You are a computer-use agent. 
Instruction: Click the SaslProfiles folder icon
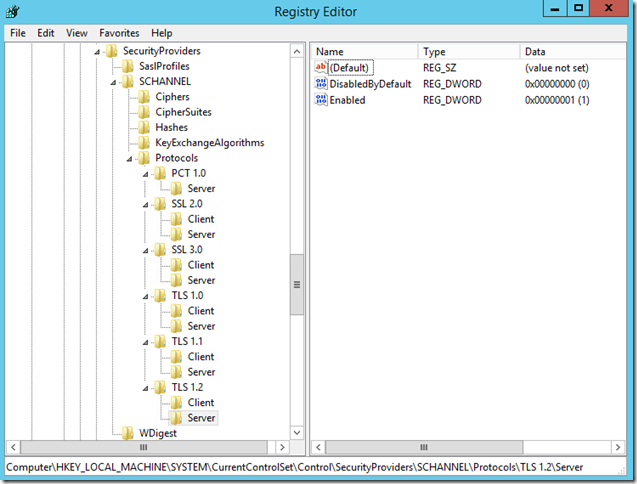[x=128, y=66]
